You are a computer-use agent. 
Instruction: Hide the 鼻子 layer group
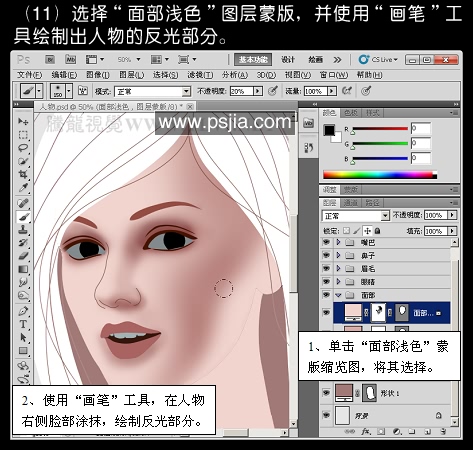point(326,255)
